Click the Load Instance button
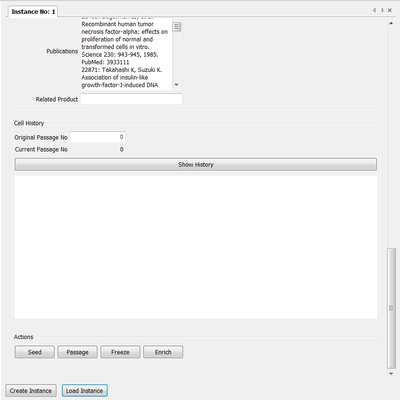This screenshot has width=400, height=400. tap(84, 391)
